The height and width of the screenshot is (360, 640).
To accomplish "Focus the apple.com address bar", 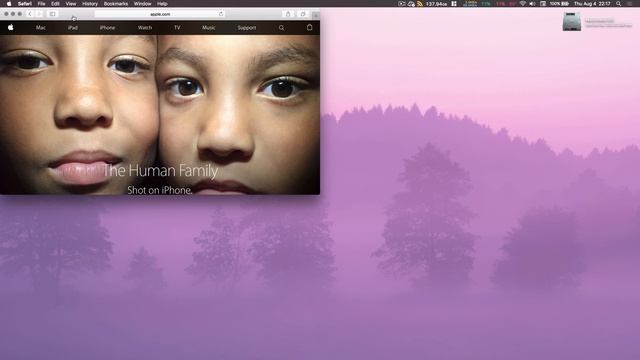I will (160, 14).
